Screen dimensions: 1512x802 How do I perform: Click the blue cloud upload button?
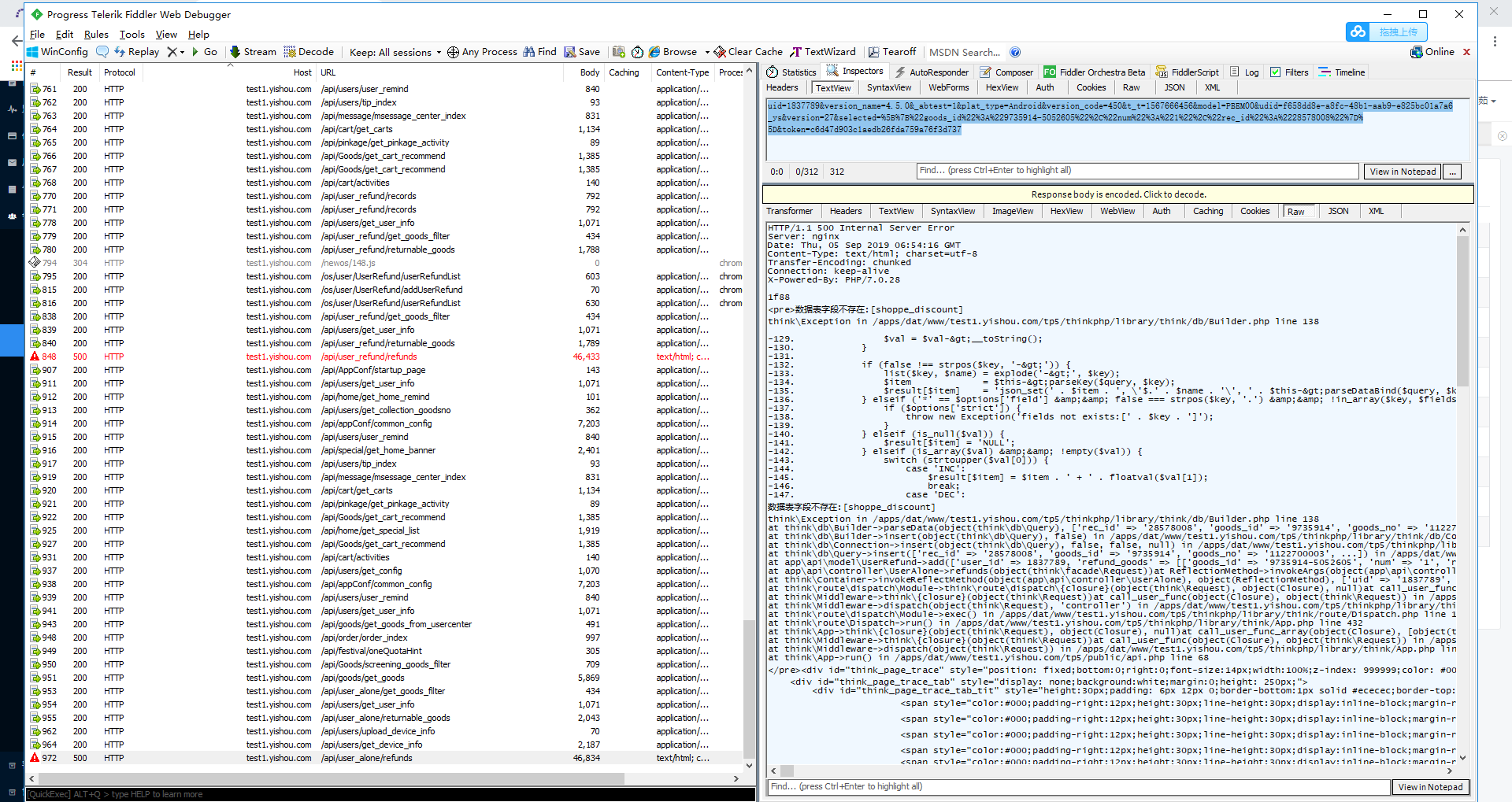(1387, 31)
